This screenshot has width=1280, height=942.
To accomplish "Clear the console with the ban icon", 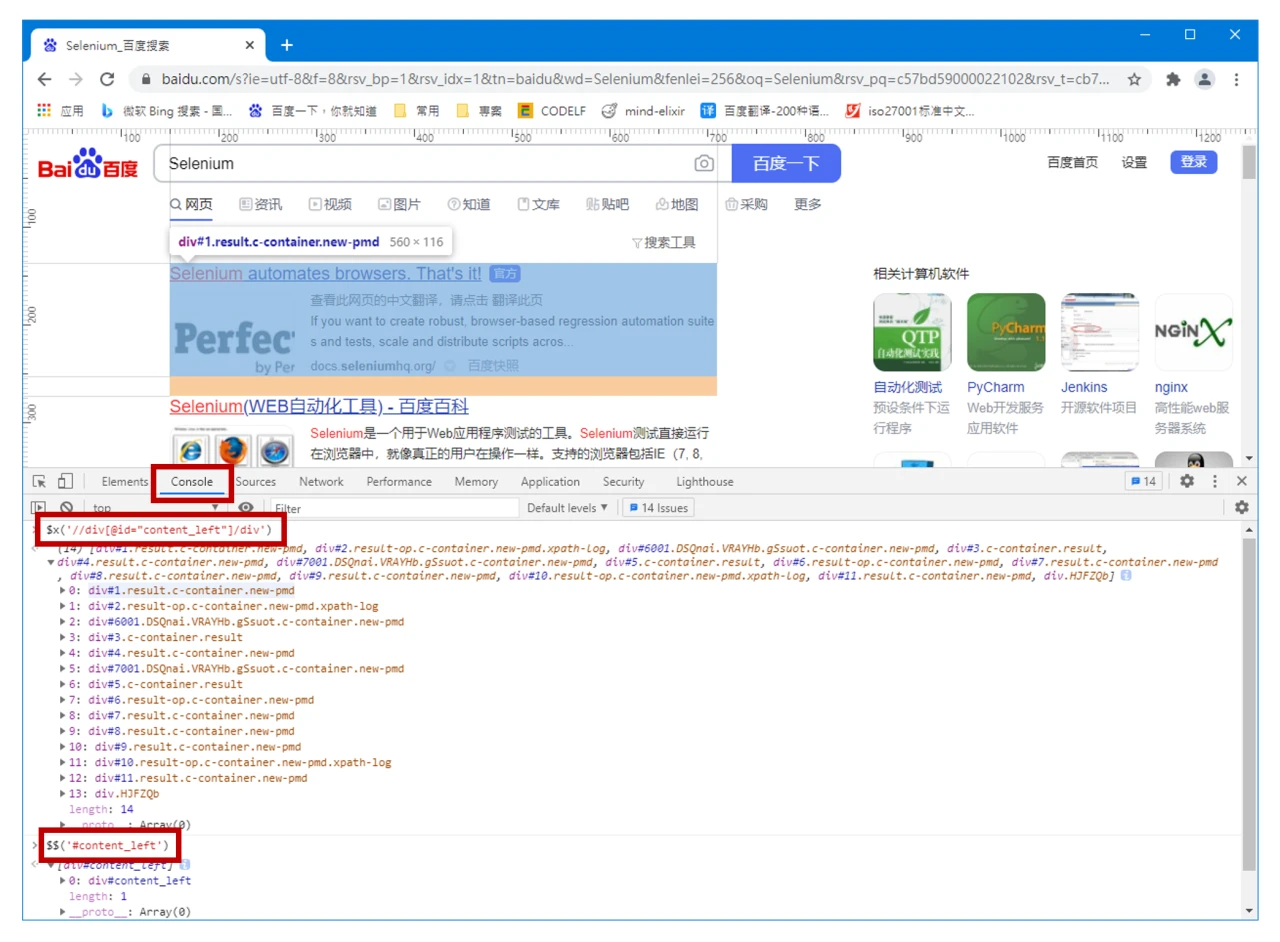I will point(66,508).
